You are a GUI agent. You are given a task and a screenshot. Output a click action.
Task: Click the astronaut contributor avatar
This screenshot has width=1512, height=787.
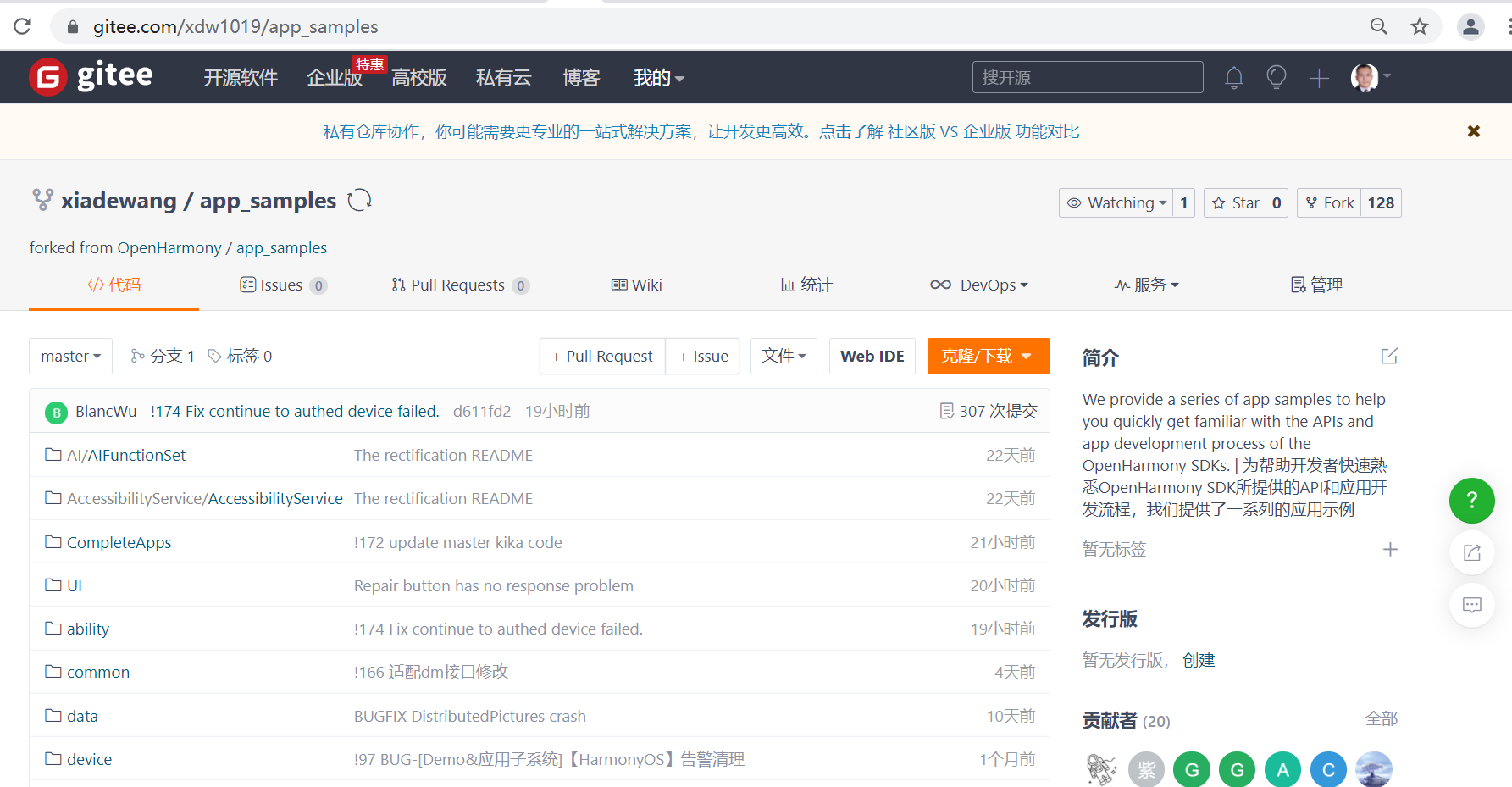(x=1101, y=769)
